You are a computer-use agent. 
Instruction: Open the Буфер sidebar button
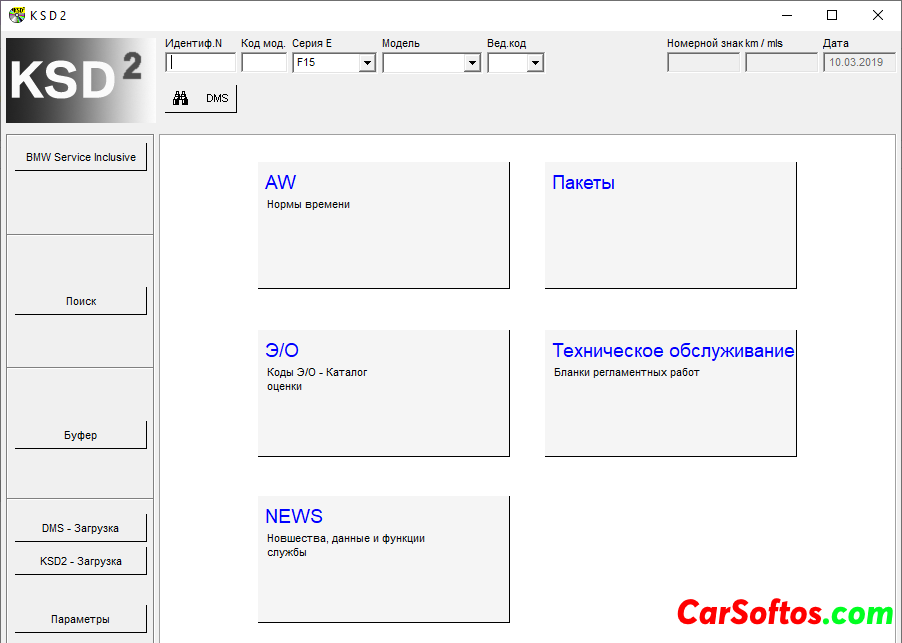point(81,435)
